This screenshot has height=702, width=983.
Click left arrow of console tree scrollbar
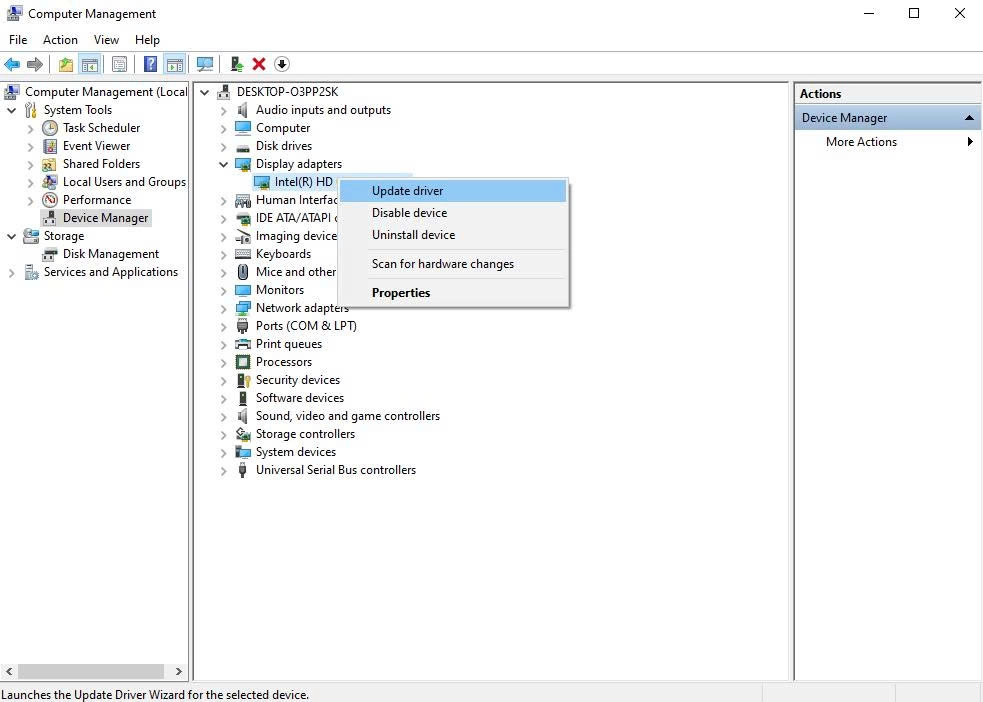coord(9,671)
